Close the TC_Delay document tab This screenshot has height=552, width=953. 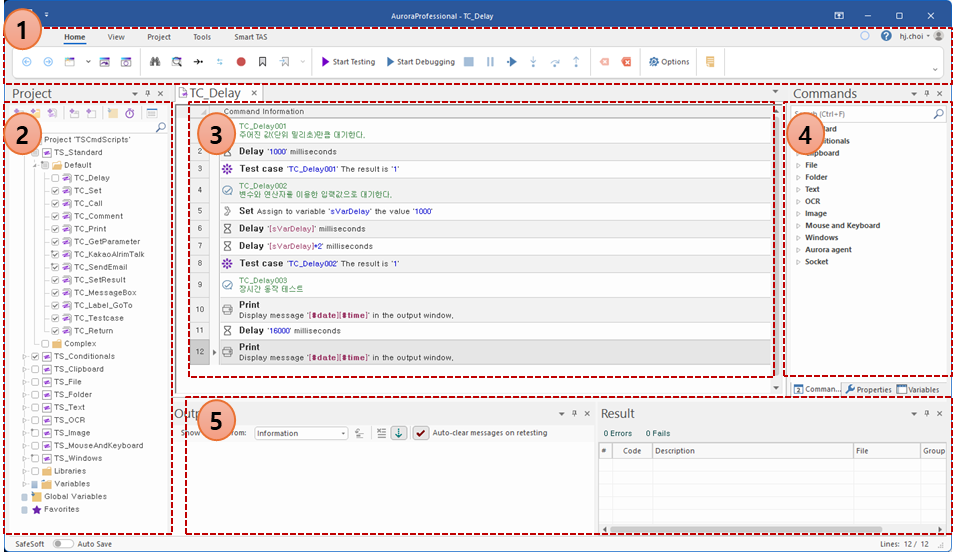[x=254, y=93]
